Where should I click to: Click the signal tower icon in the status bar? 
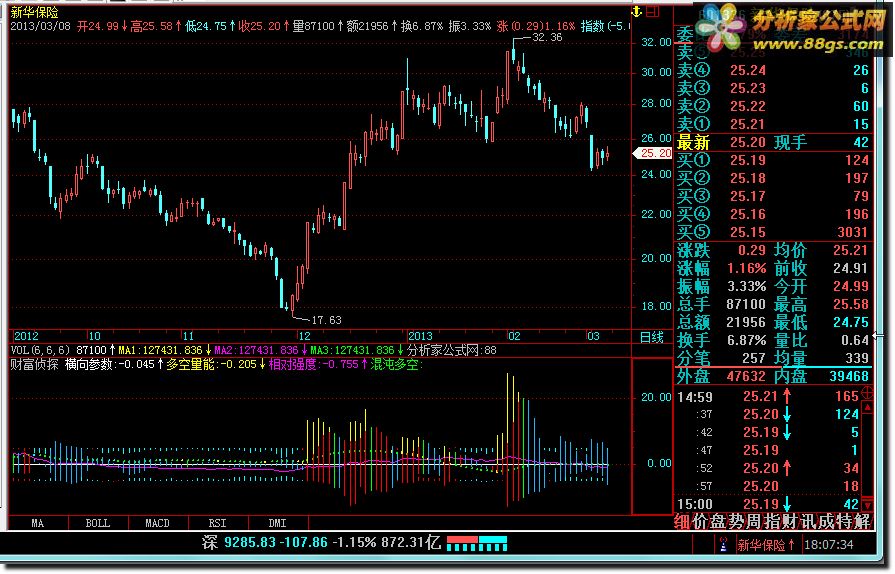(x=723, y=545)
